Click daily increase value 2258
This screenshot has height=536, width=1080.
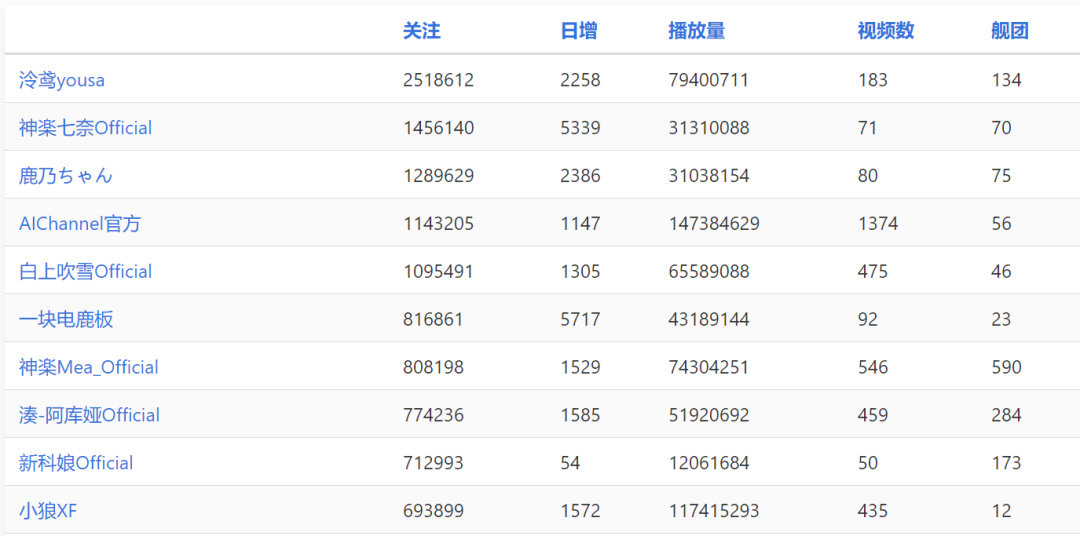point(581,81)
